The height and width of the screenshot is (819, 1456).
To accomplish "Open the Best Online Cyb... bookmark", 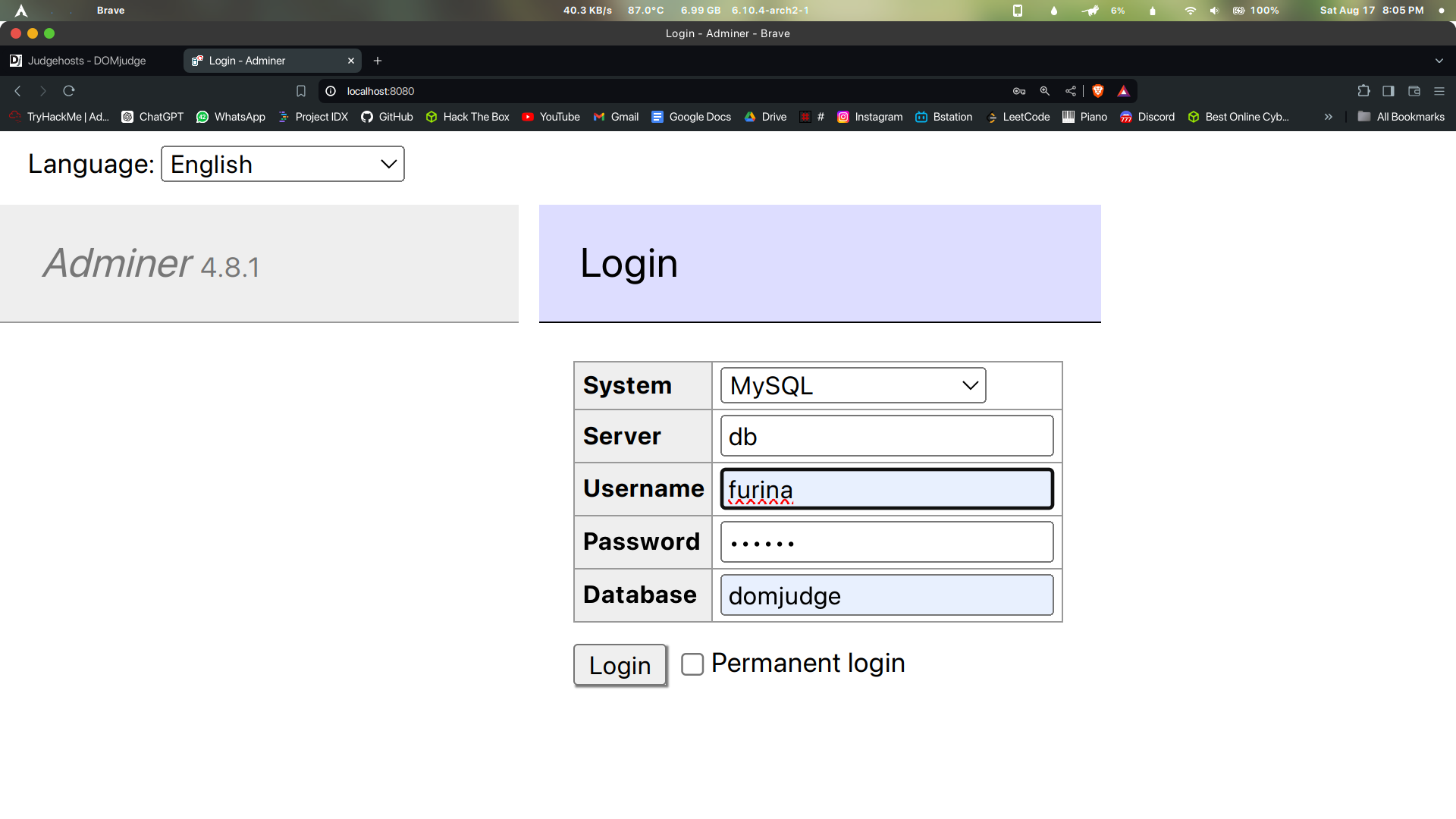I will pyautogui.click(x=1238, y=117).
